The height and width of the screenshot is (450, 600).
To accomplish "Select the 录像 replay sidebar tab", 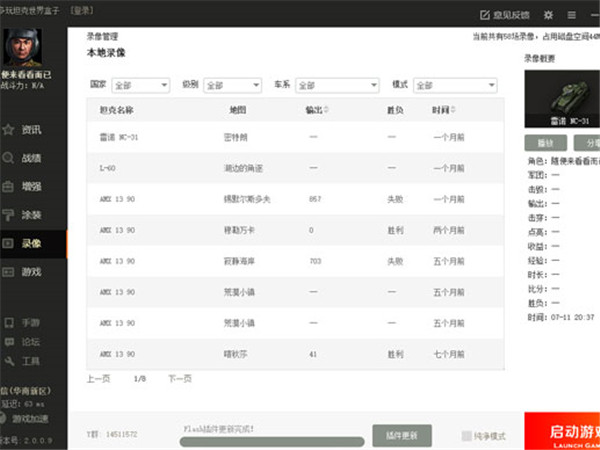I will click(32, 243).
